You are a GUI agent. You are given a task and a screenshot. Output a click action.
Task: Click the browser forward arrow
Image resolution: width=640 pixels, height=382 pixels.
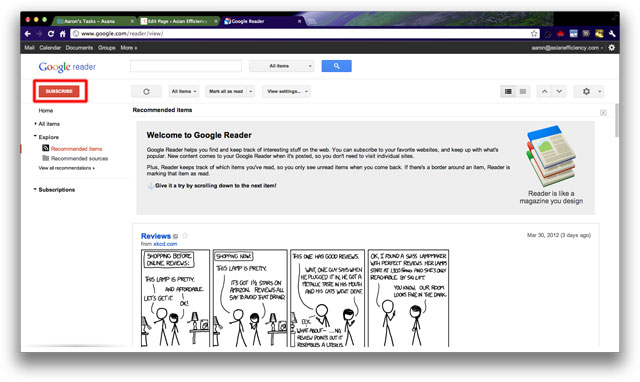click(x=39, y=33)
